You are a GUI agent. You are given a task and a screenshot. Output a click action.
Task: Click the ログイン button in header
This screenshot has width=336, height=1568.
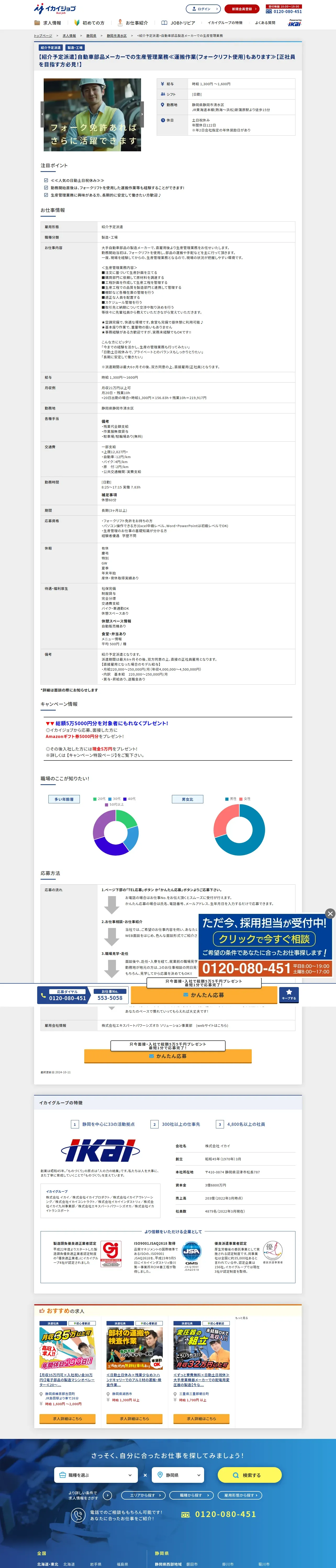pos(203,9)
